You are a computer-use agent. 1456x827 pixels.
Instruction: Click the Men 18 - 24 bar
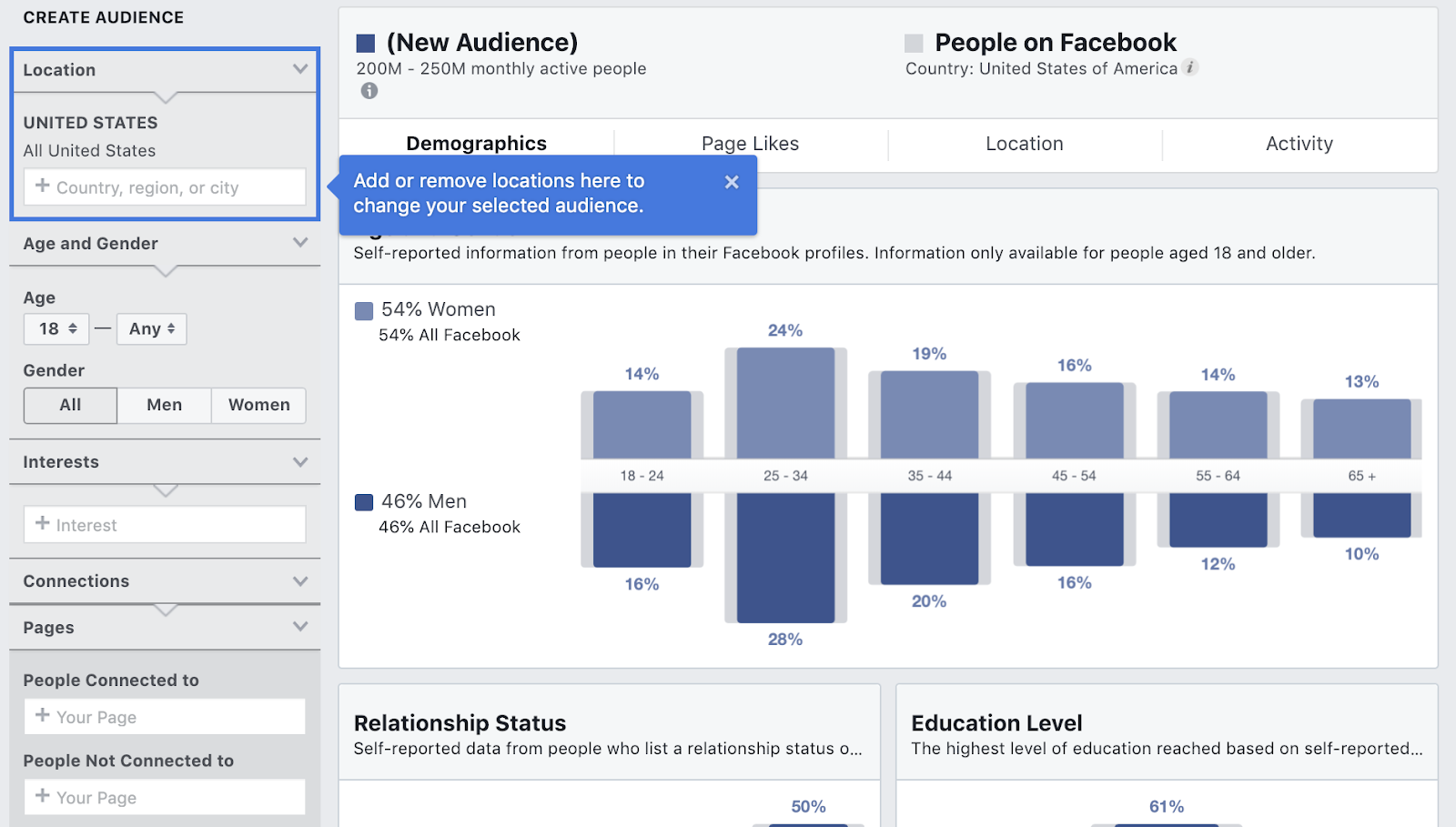coord(642,530)
